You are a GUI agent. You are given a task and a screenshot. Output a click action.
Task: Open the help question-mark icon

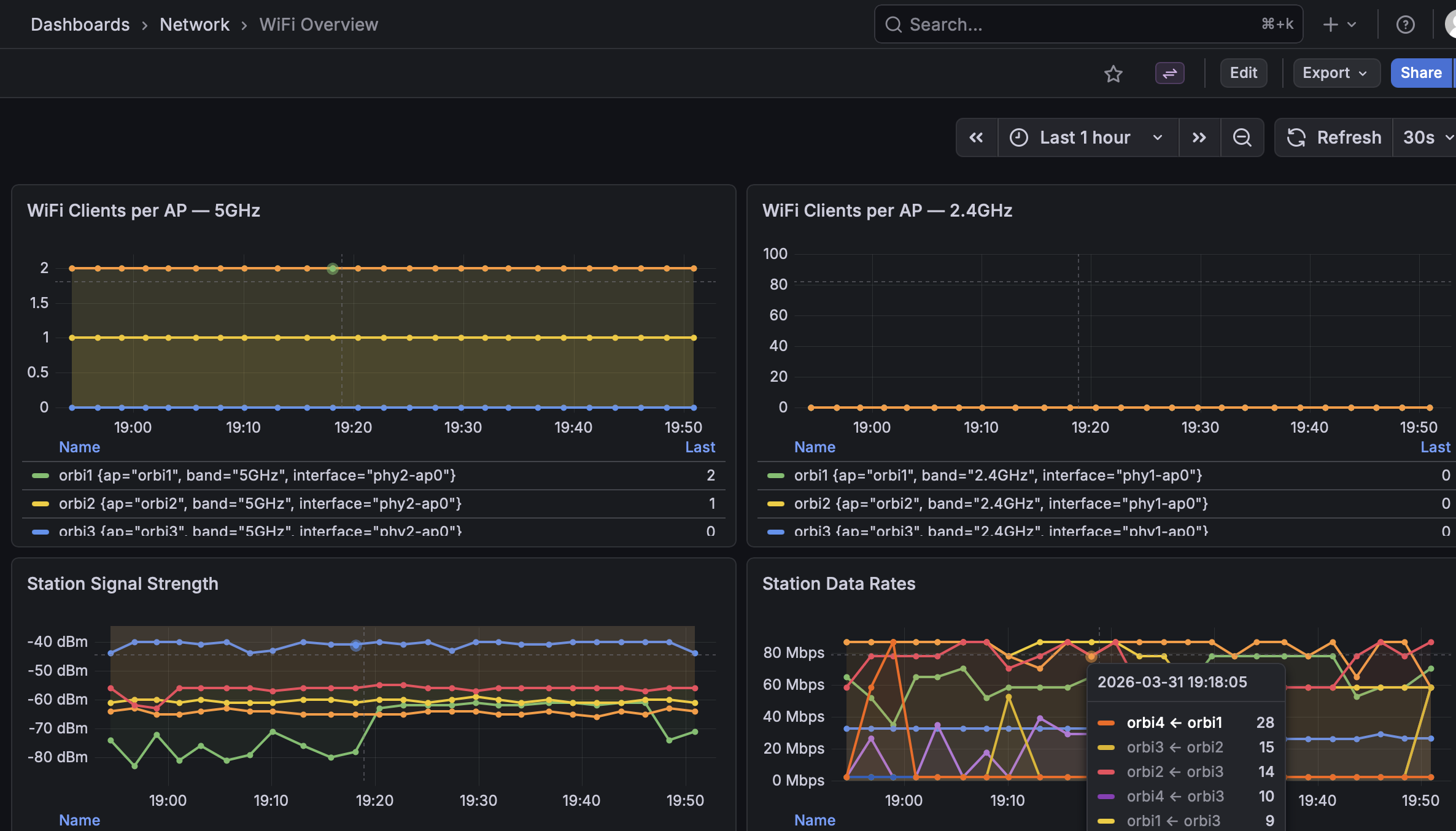(x=1405, y=24)
